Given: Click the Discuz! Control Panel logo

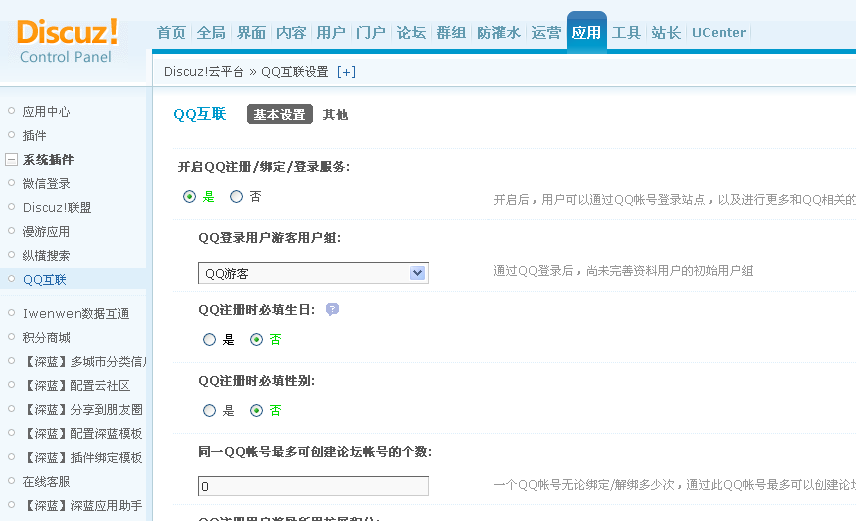Looking at the screenshot, I should click(x=68, y=40).
